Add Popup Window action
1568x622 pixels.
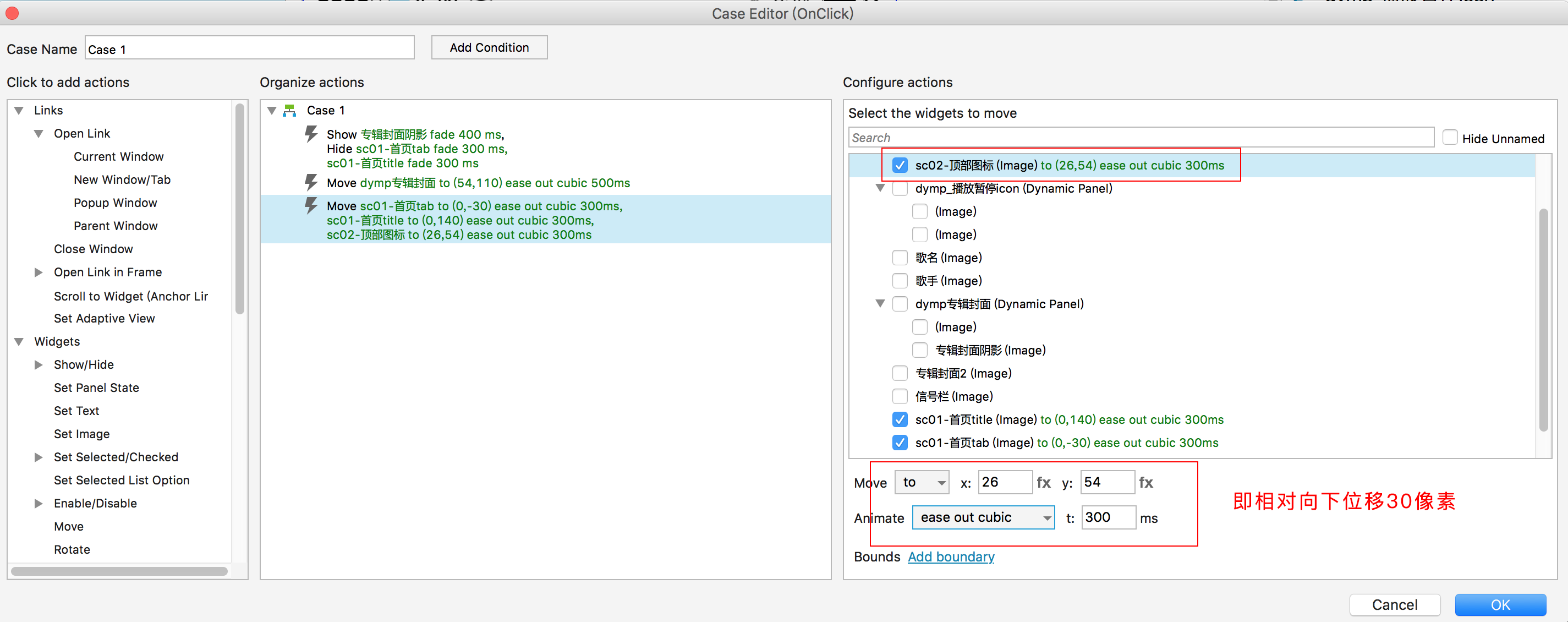point(116,203)
